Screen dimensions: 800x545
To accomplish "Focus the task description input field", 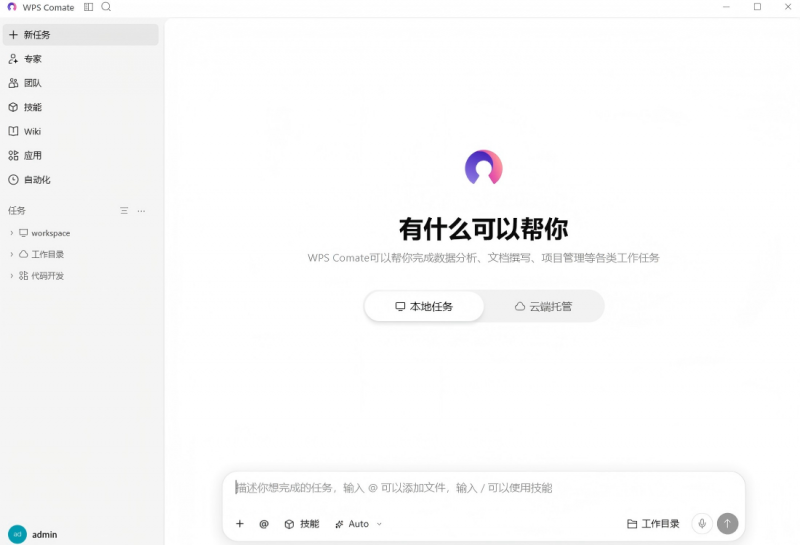I will tap(484, 488).
